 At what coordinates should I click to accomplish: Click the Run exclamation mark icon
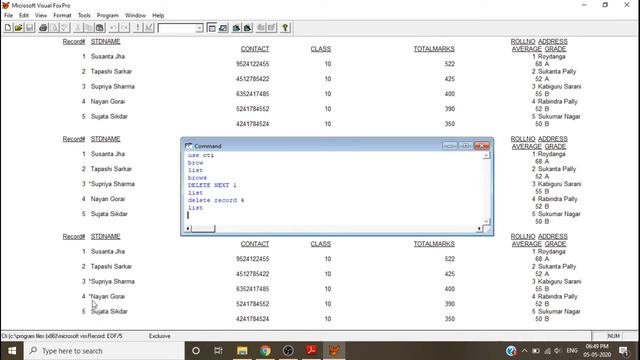[x=138, y=28]
